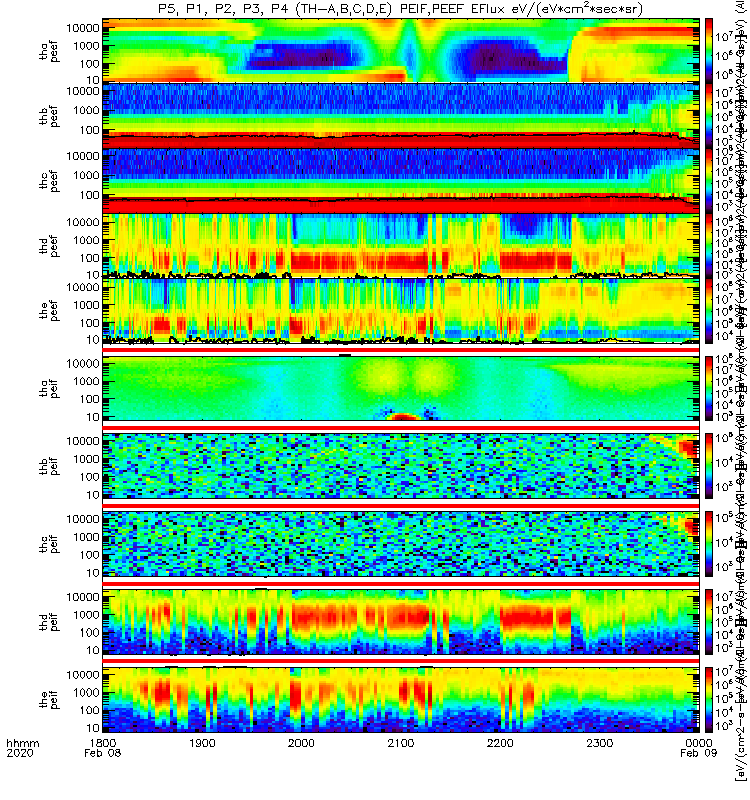Click inside the thd peef spectrogram panel
Image resolution: width=750 pixels, height=800 pixels.
coord(401,245)
